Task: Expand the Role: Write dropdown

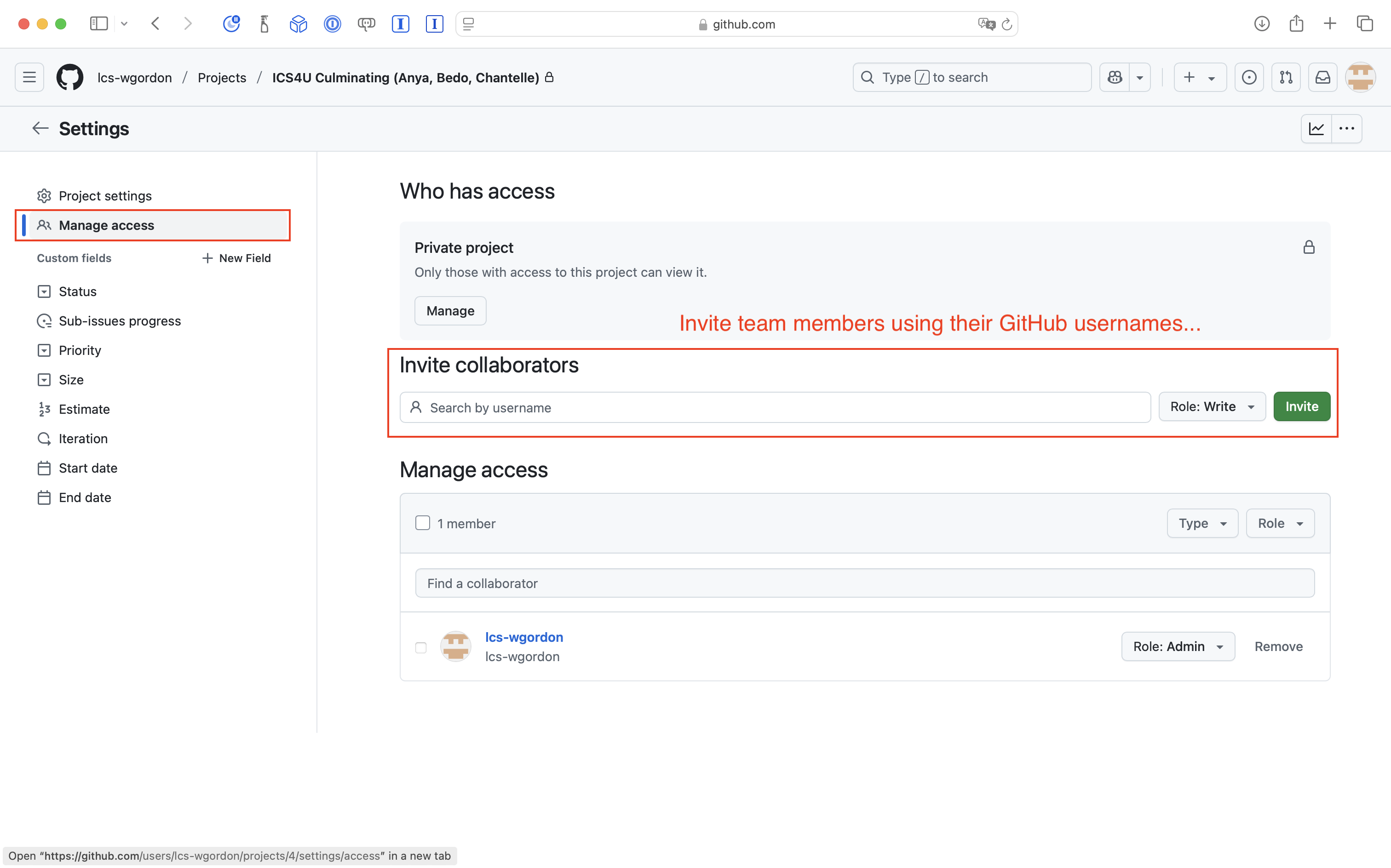Action: [1212, 406]
